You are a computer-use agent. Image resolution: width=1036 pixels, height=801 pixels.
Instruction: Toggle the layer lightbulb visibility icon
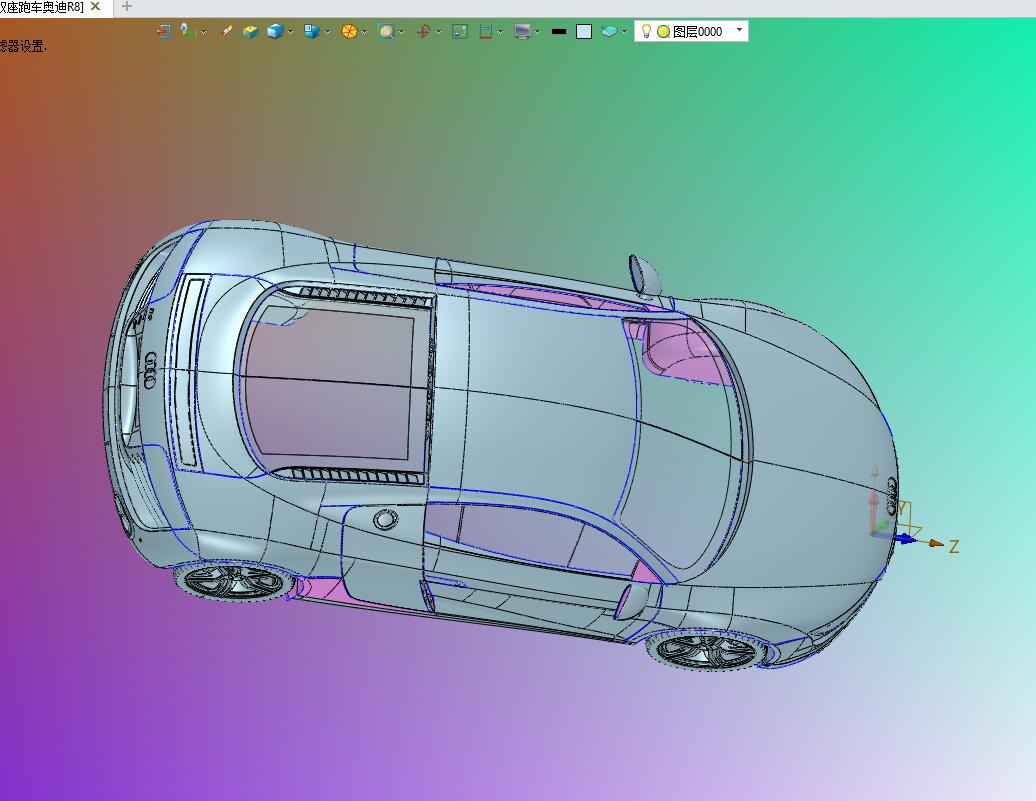[646, 31]
